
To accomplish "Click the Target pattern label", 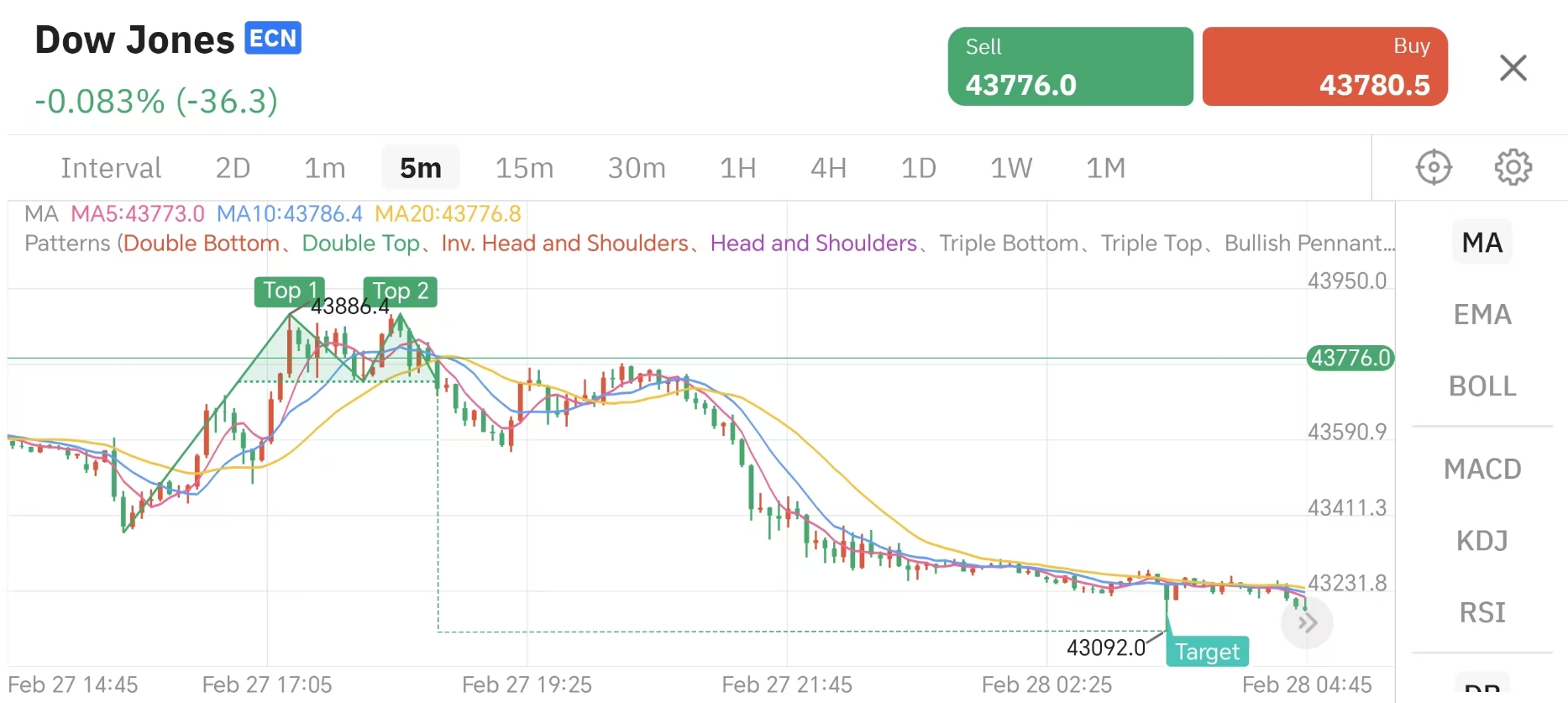I will click(1207, 652).
